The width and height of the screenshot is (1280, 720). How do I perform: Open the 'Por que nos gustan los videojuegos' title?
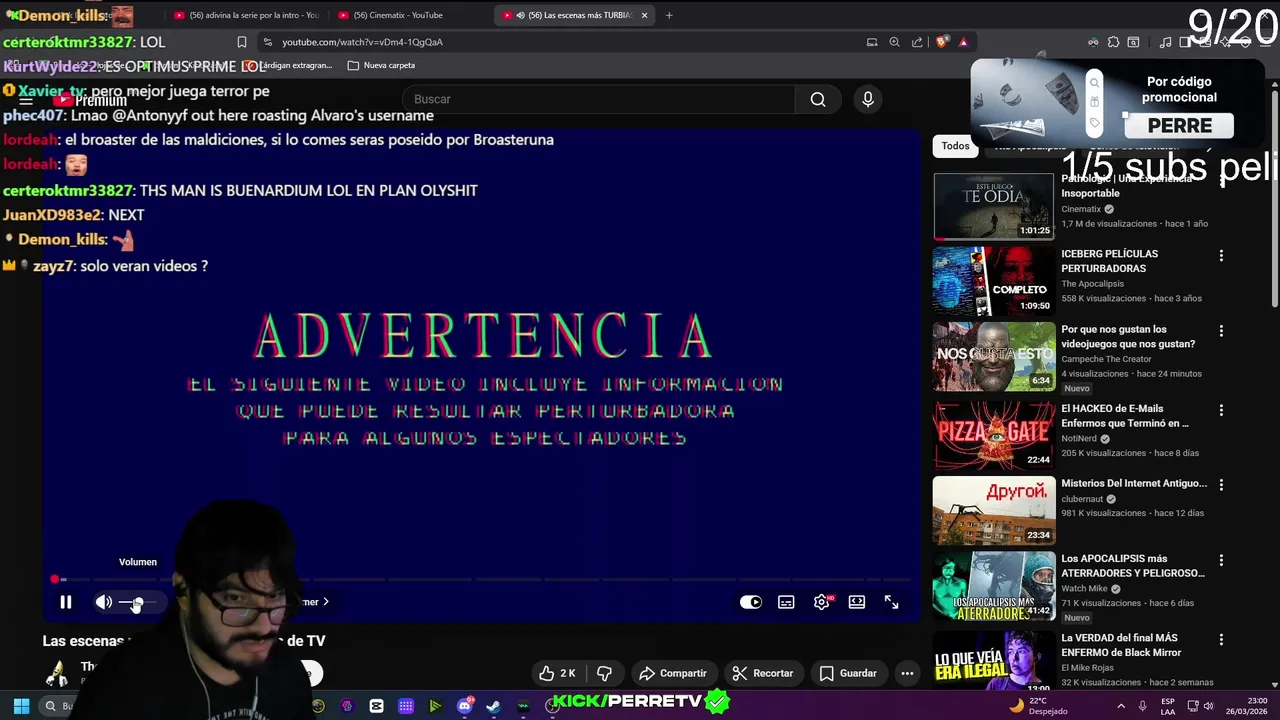tap(1128, 336)
